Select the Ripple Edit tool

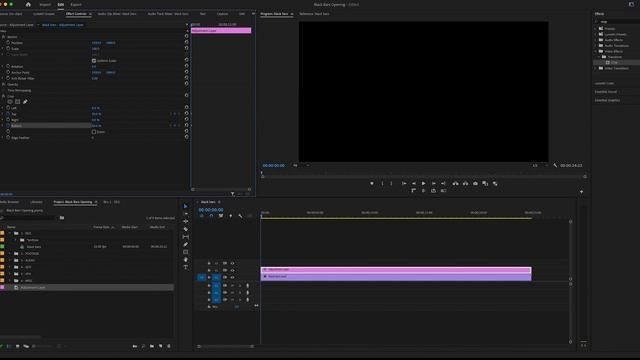186,221
